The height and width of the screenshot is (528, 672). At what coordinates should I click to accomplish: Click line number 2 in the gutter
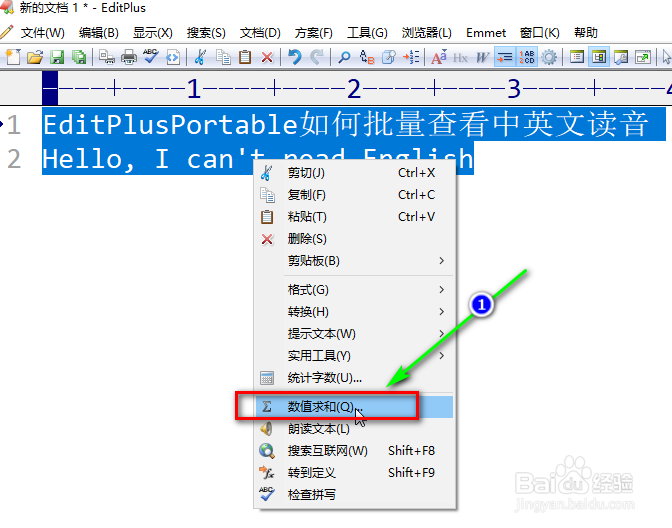14,159
